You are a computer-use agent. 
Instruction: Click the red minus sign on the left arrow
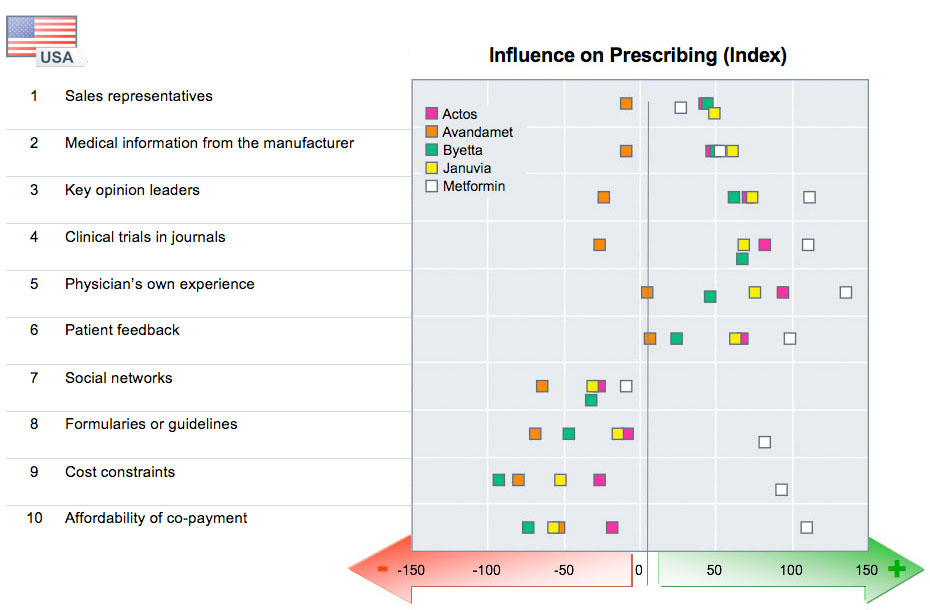(382, 569)
